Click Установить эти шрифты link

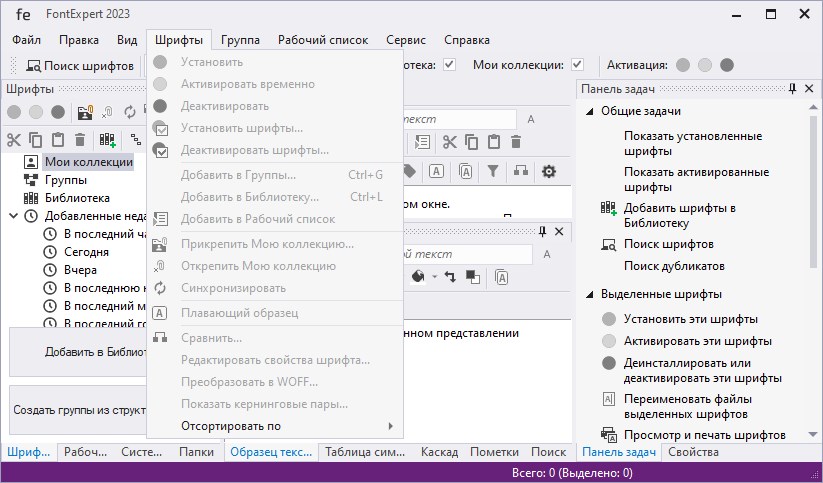tap(690, 319)
